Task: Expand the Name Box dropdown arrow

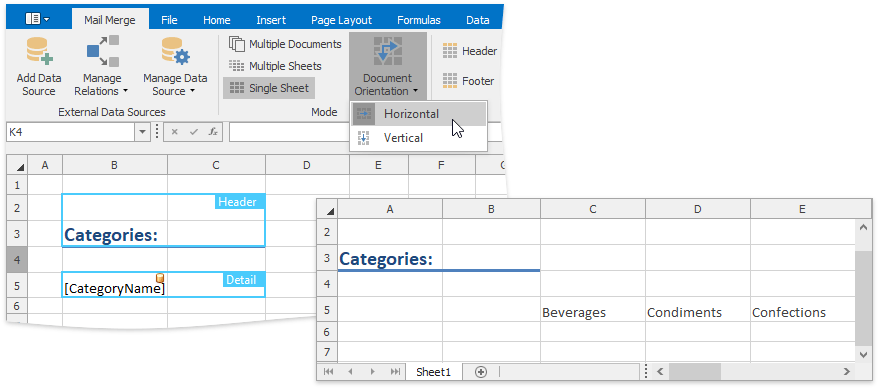Action: coord(142,132)
